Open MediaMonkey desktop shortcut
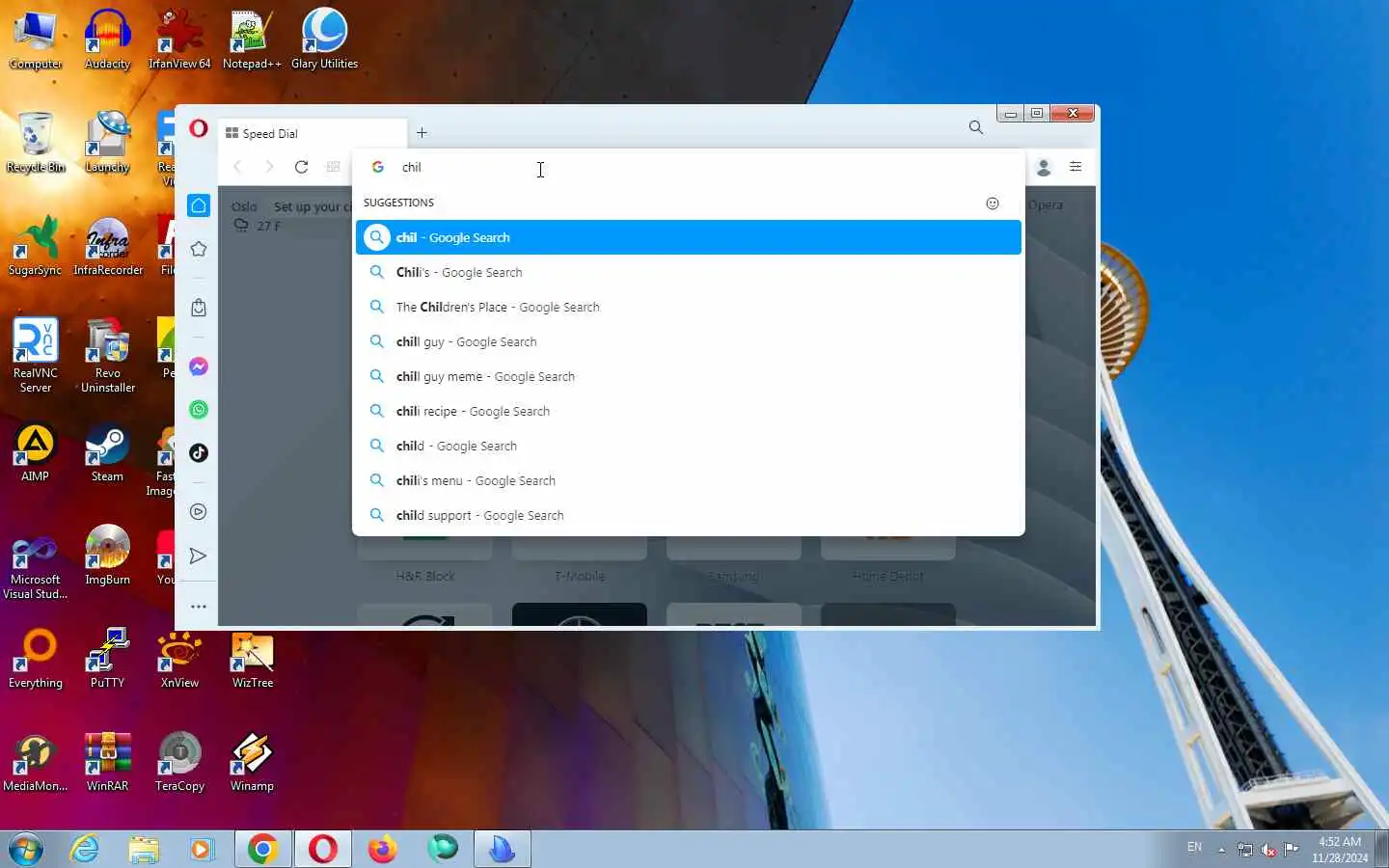 coord(36,762)
